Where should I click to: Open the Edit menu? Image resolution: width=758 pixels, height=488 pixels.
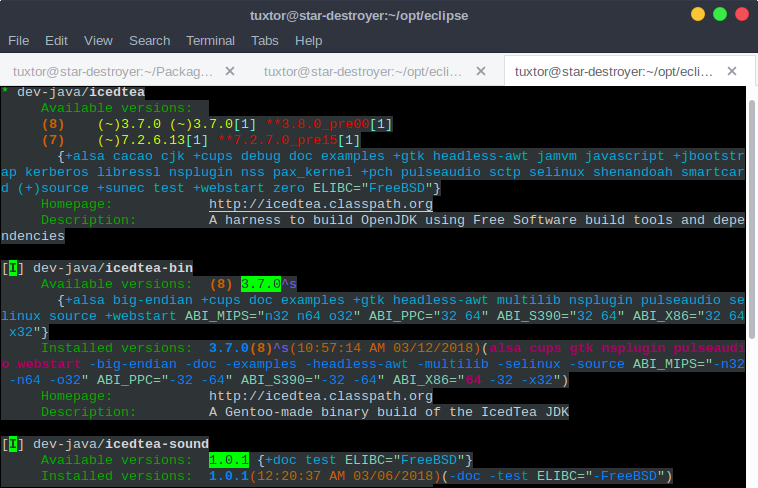(x=56, y=41)
